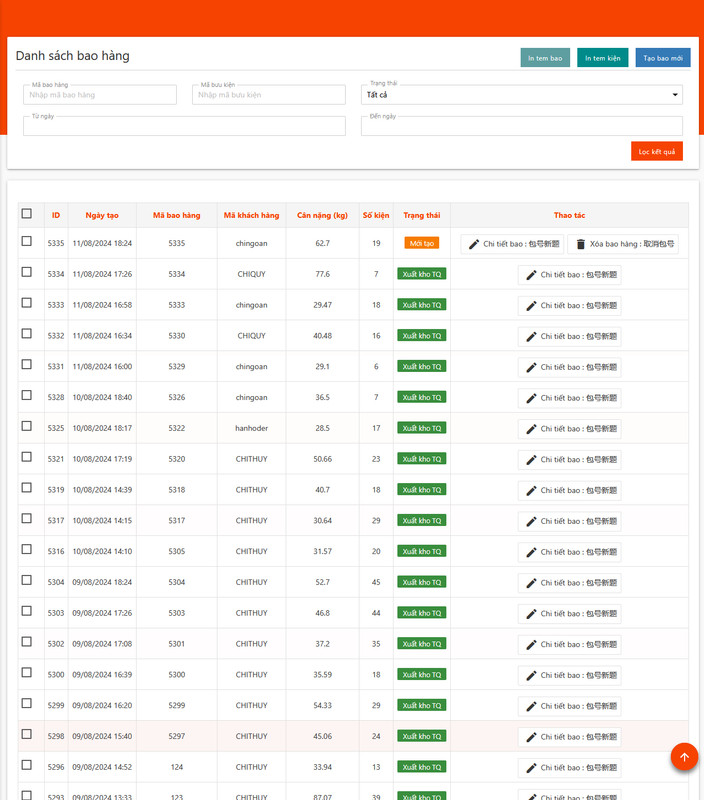The width and height of the screenshot is (704, 800).
Task: Click the Mới tạo status badge
Action: pos(421,243)
